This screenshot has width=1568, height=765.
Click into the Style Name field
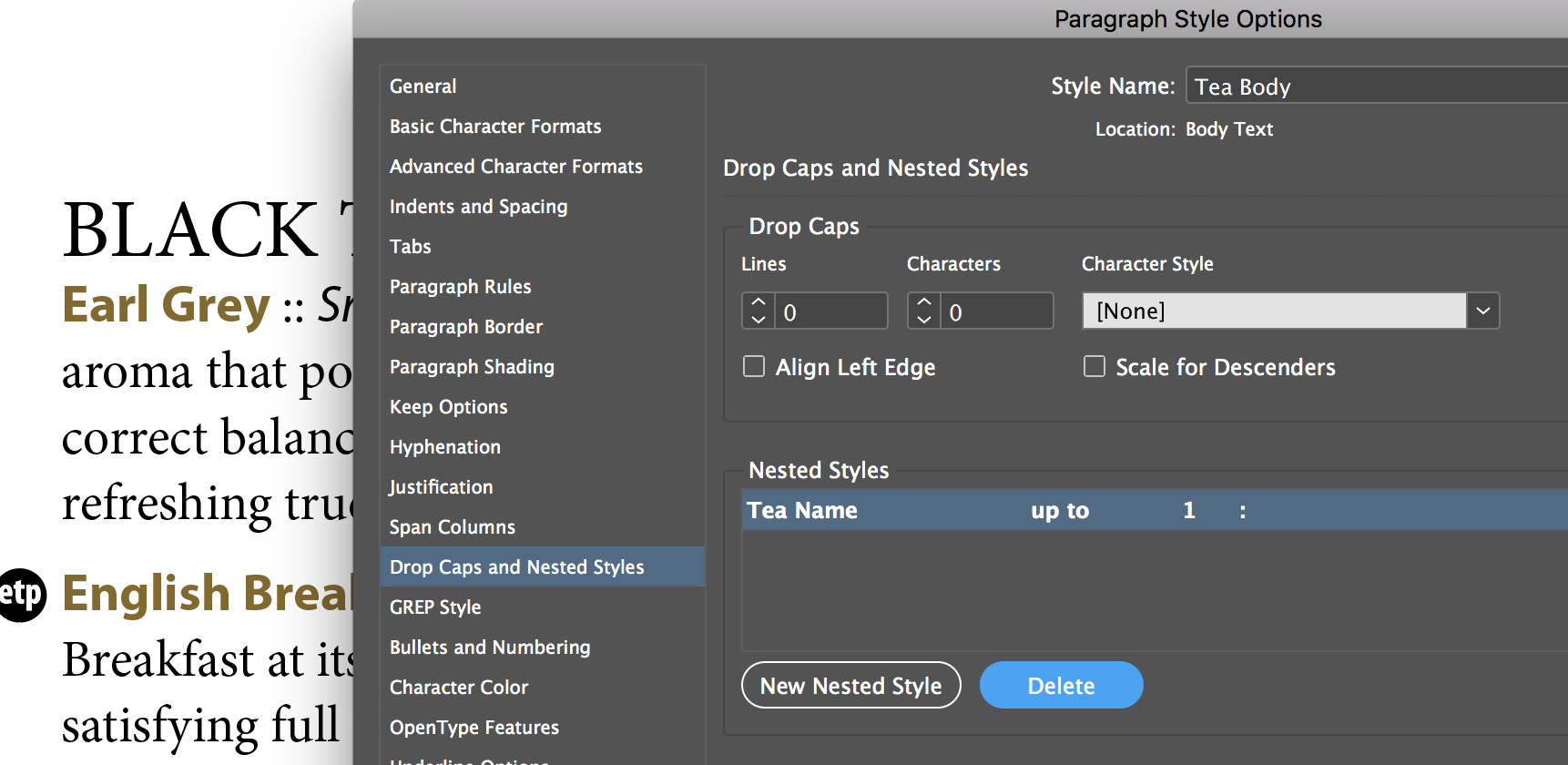[1377, 86]
